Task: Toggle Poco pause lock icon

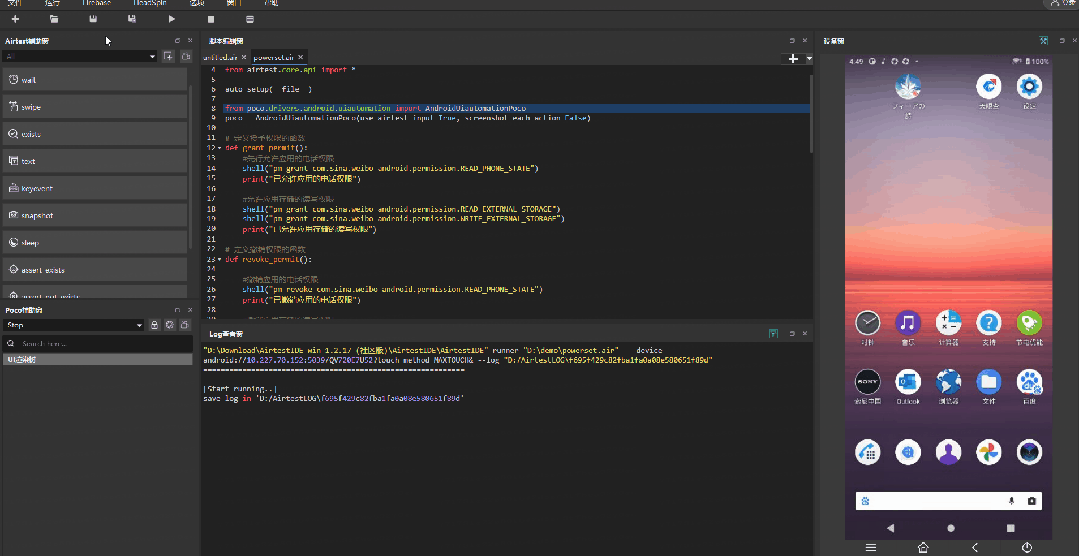Action: click(155, 325)
